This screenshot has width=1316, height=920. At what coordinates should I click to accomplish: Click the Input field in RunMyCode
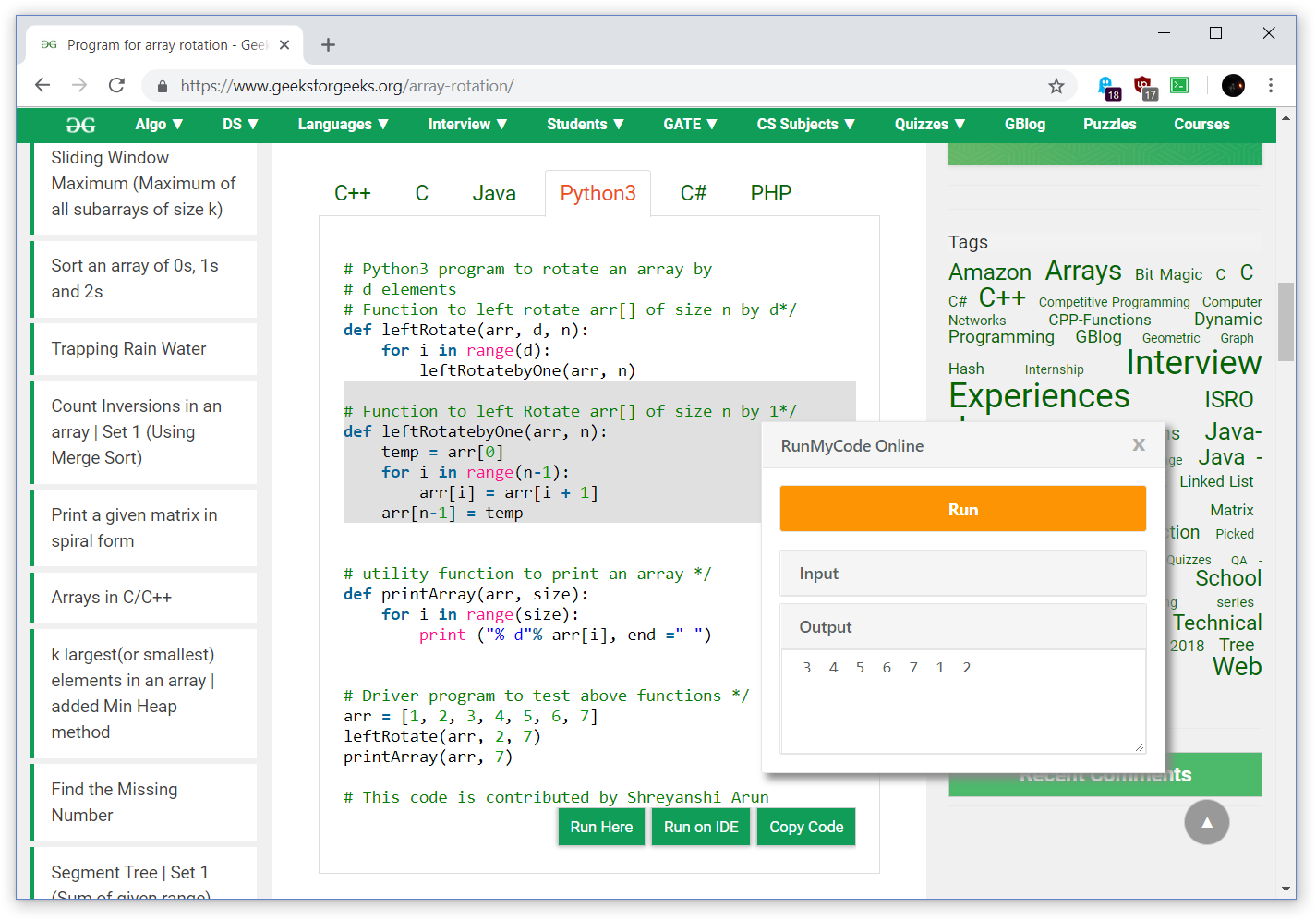[x=963, y=574]
